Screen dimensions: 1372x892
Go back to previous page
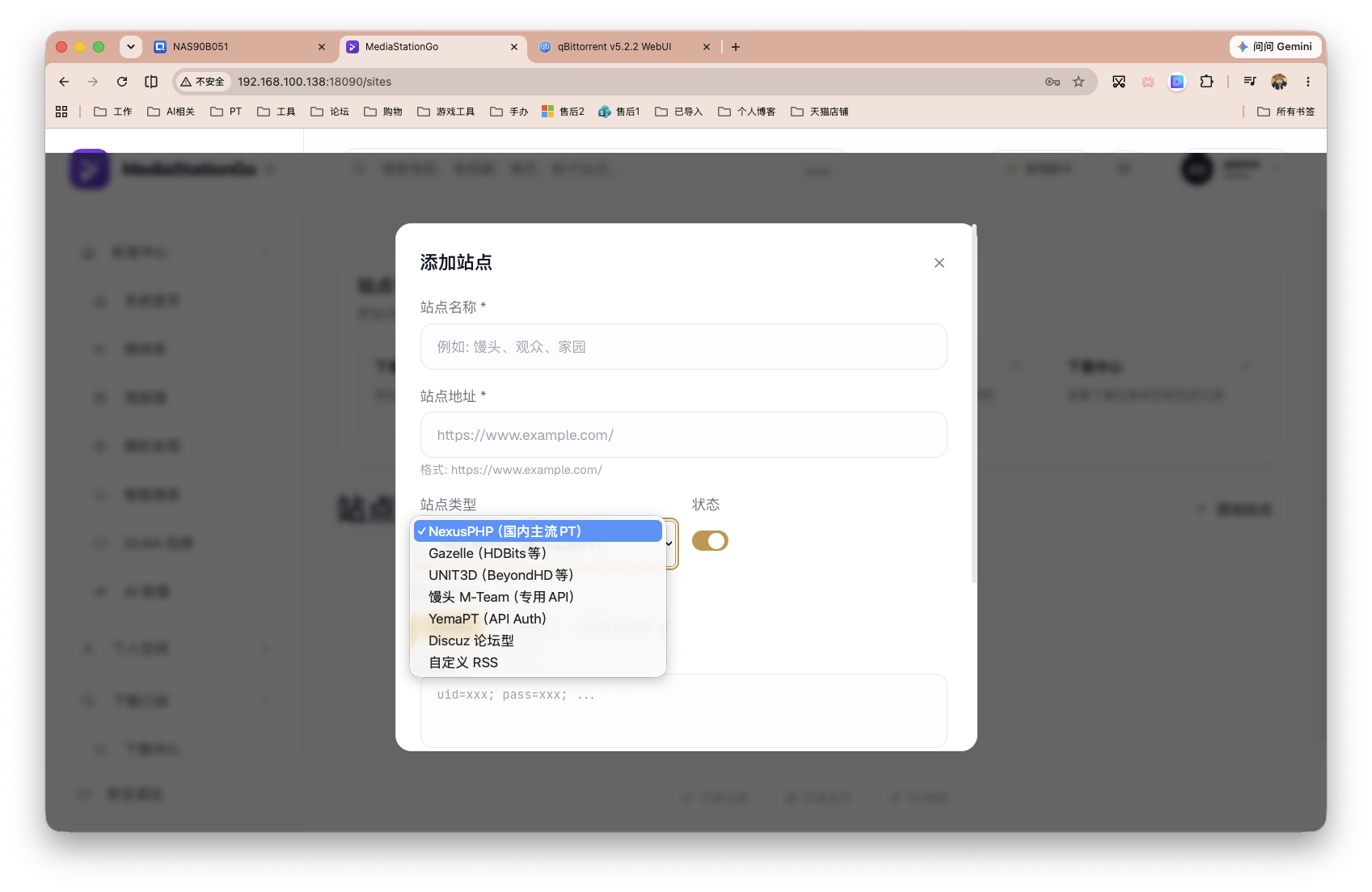[x=64, y=82]
